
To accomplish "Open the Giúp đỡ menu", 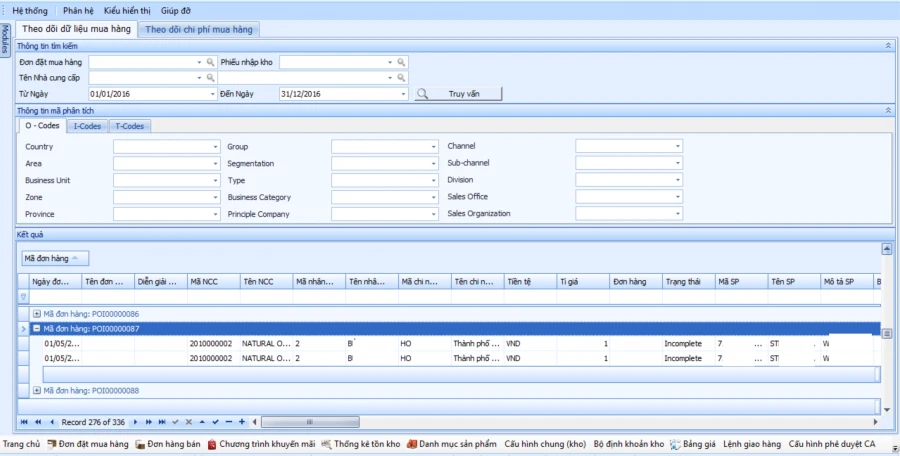I will [x=176, y=10].
